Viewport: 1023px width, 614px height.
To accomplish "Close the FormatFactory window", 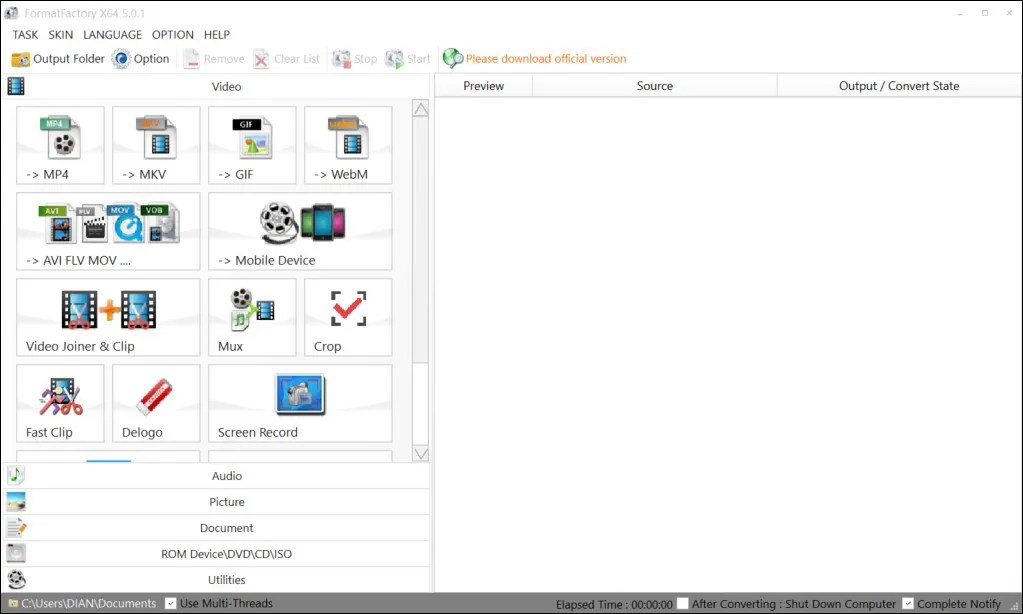I will (x=1009, y=13).
